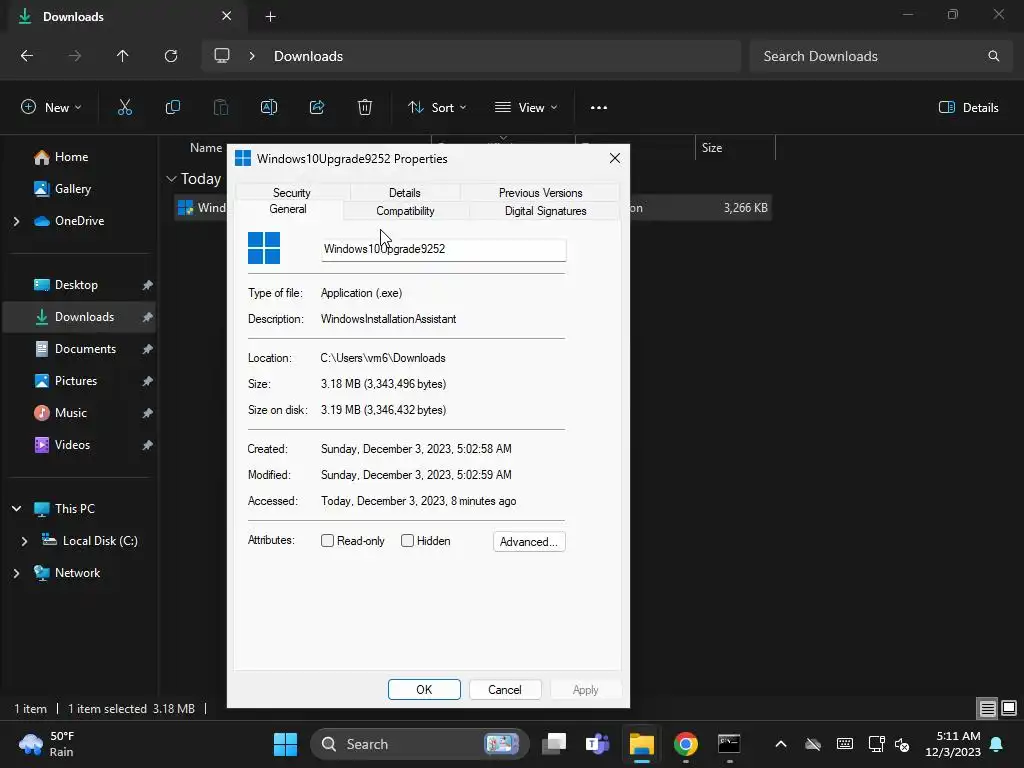Screen dimensions: 1024x768
Task: Click the Share icon in toolbar
Action: click(317, 108)
